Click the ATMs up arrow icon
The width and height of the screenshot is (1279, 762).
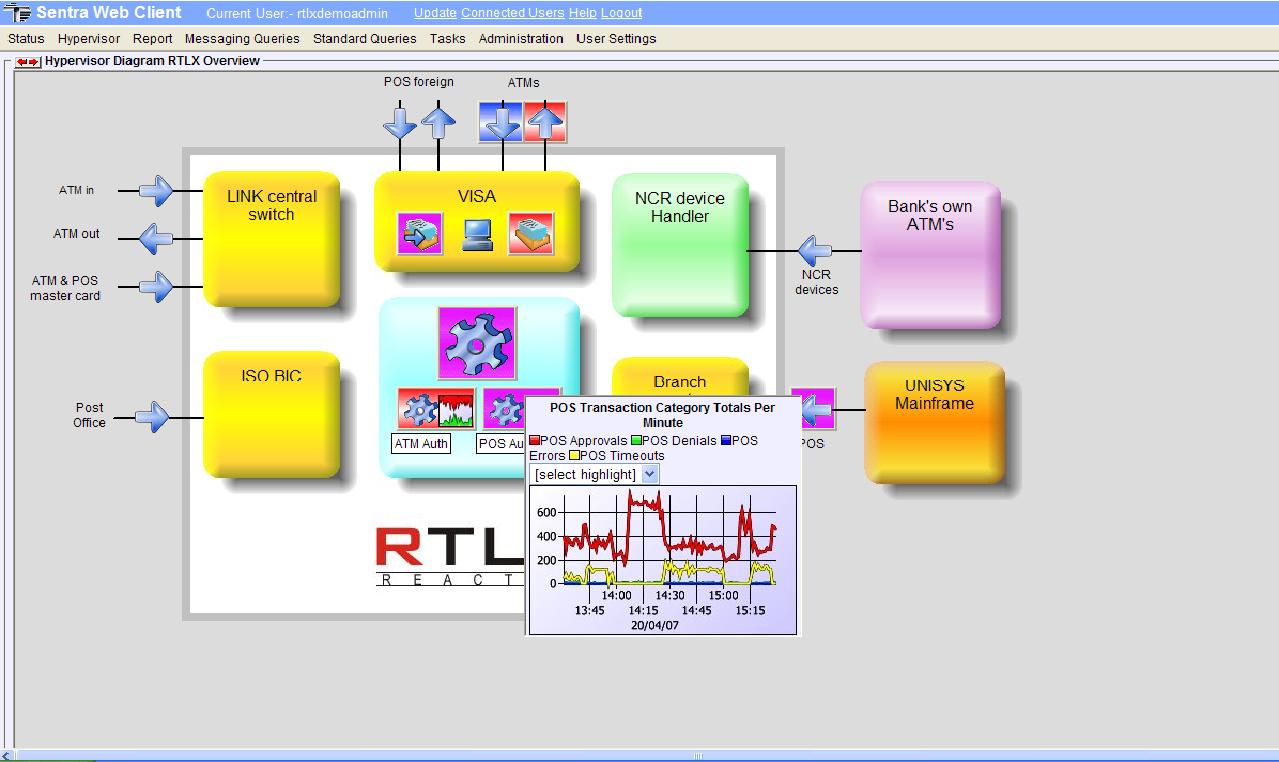[545, 122]
